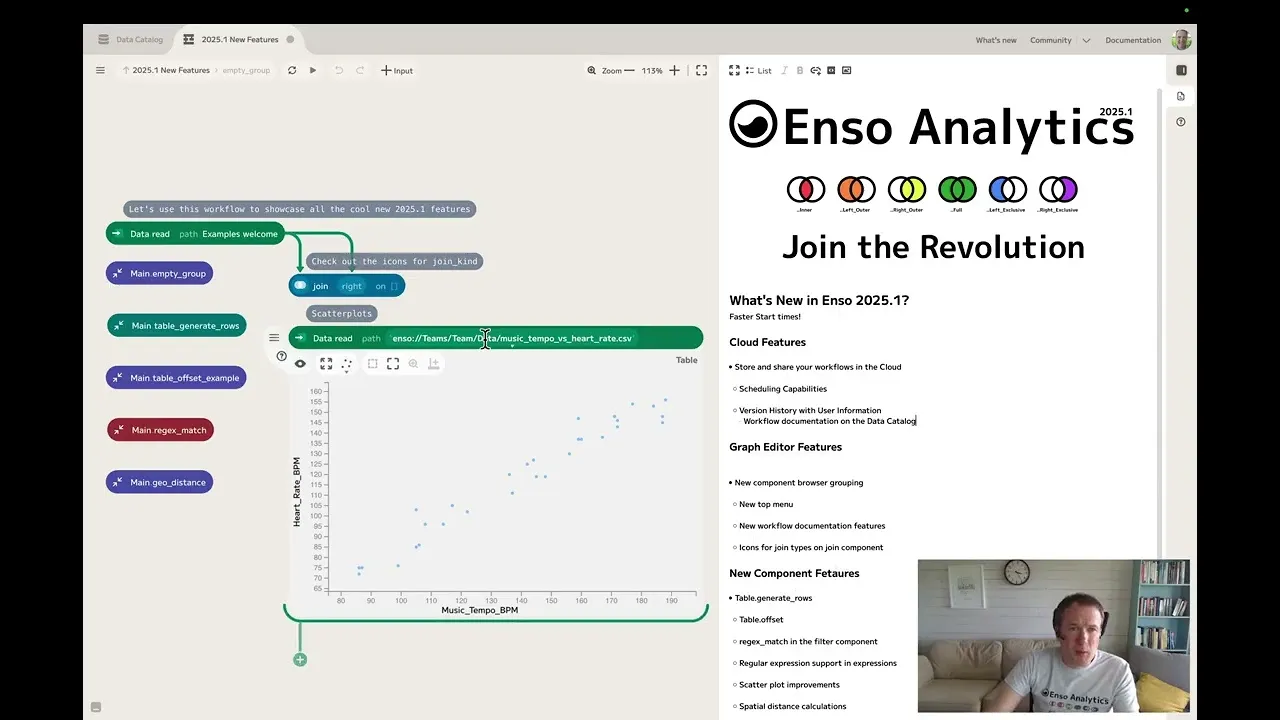1280x720 pixels.
Task: Click the 'Scheduling Capabilities' bullet text
Action: coord(783,389)
